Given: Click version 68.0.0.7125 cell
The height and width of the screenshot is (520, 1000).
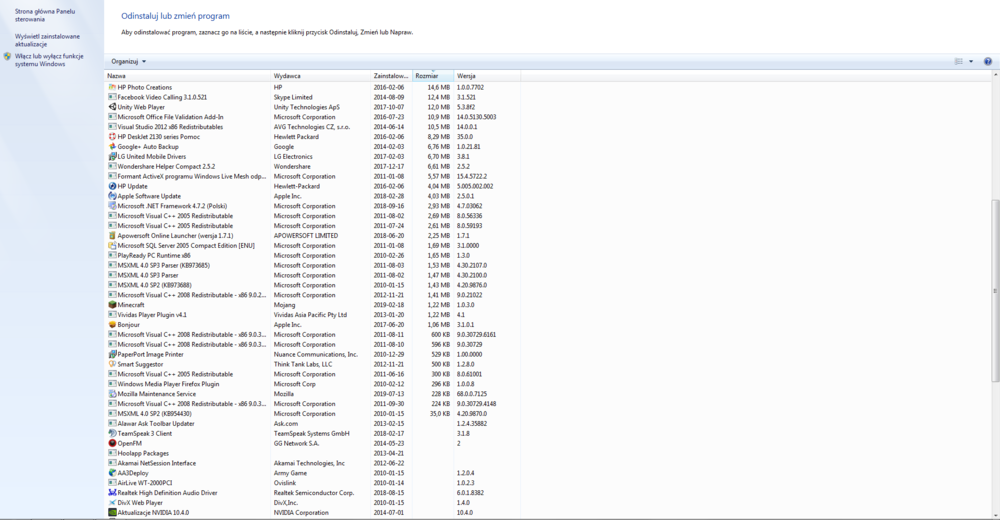Looking at the screenshot, I should pos(472,394).
